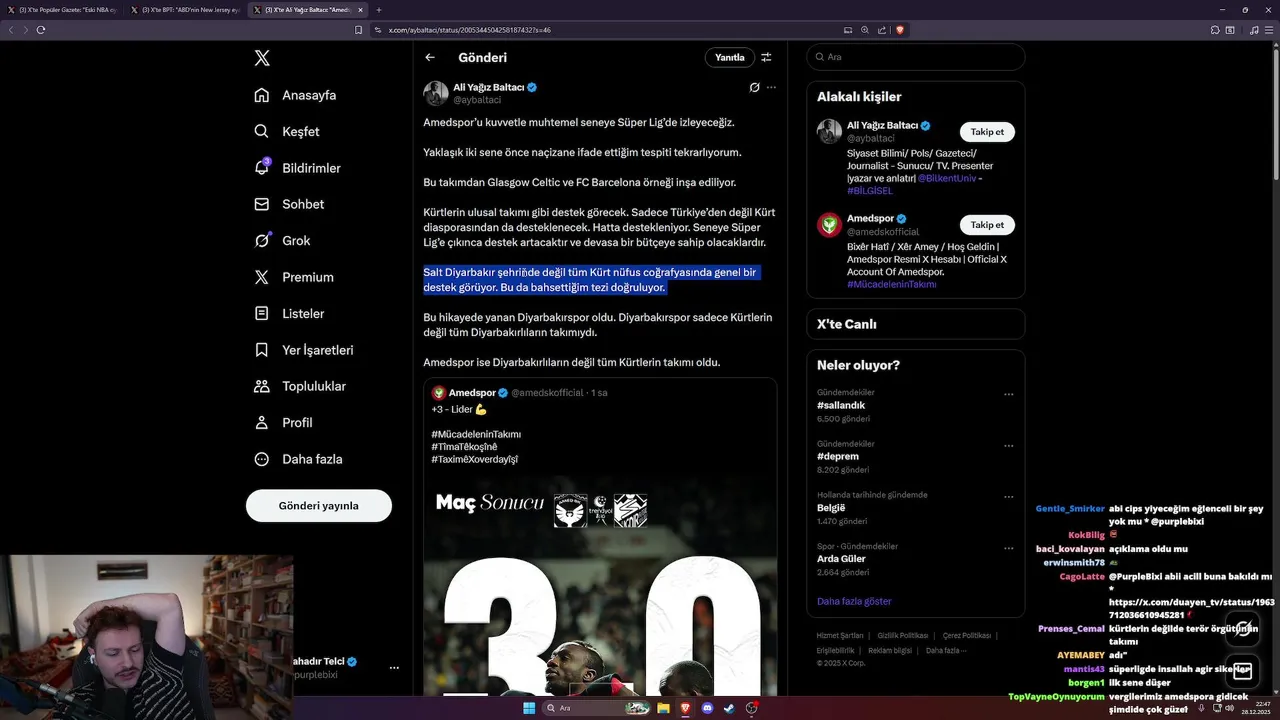Screen dimensions: 1280x720
Task: Open X'te Canlı section
Action: point(915,324)
